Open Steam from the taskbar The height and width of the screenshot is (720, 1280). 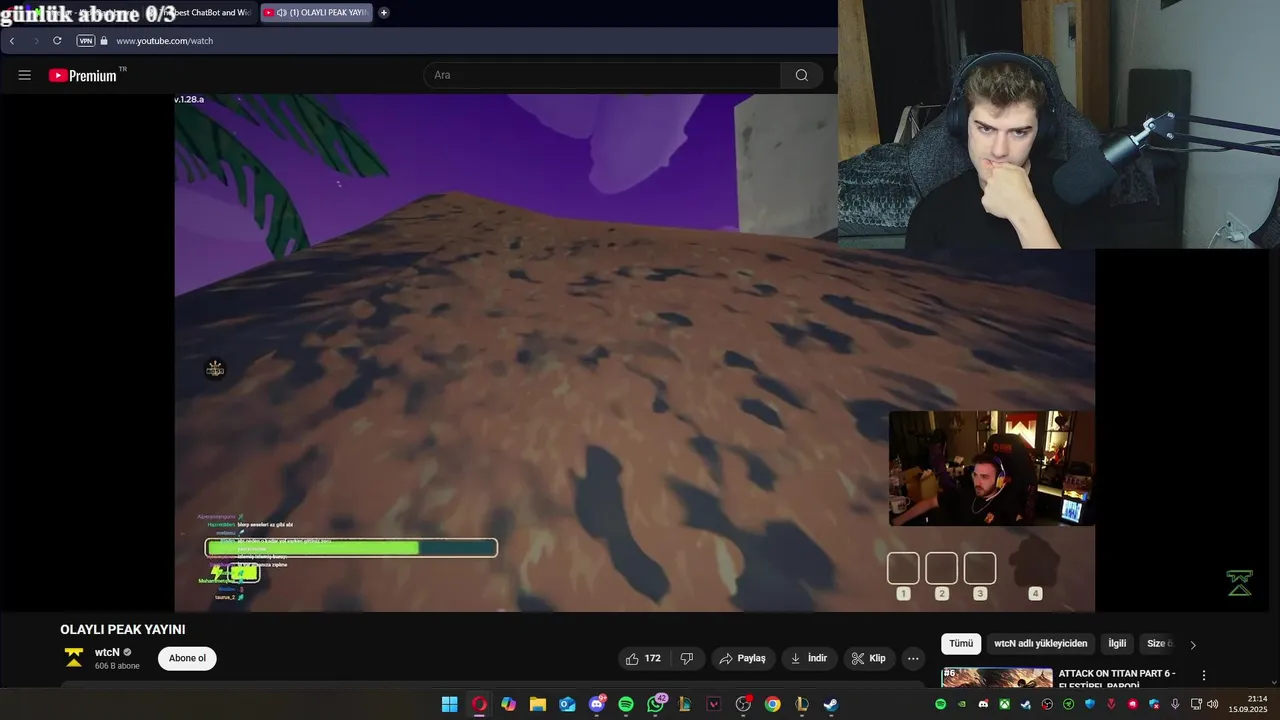(x=831, y=704)
